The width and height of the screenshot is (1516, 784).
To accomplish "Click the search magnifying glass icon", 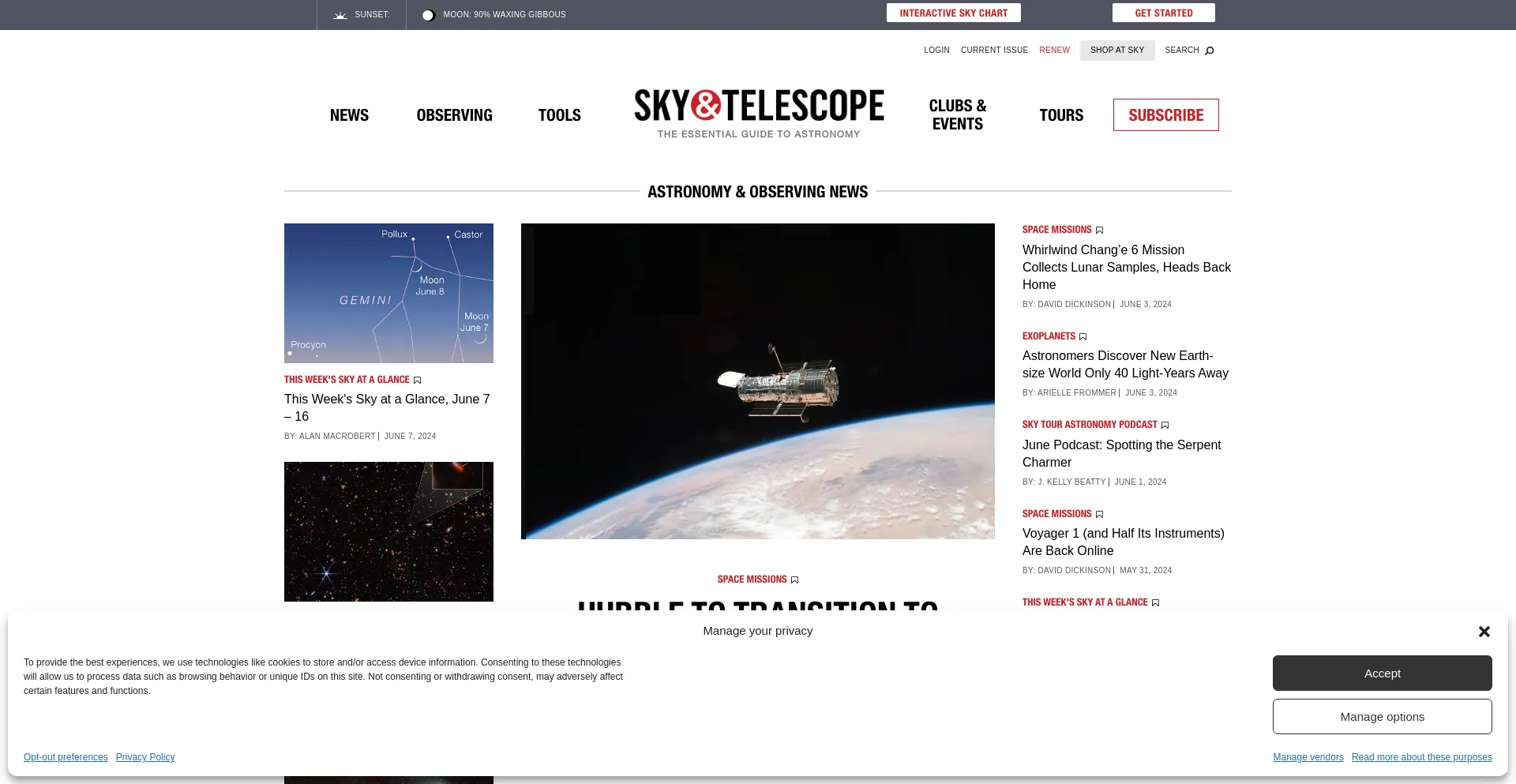I will [x=1209, y=50].
